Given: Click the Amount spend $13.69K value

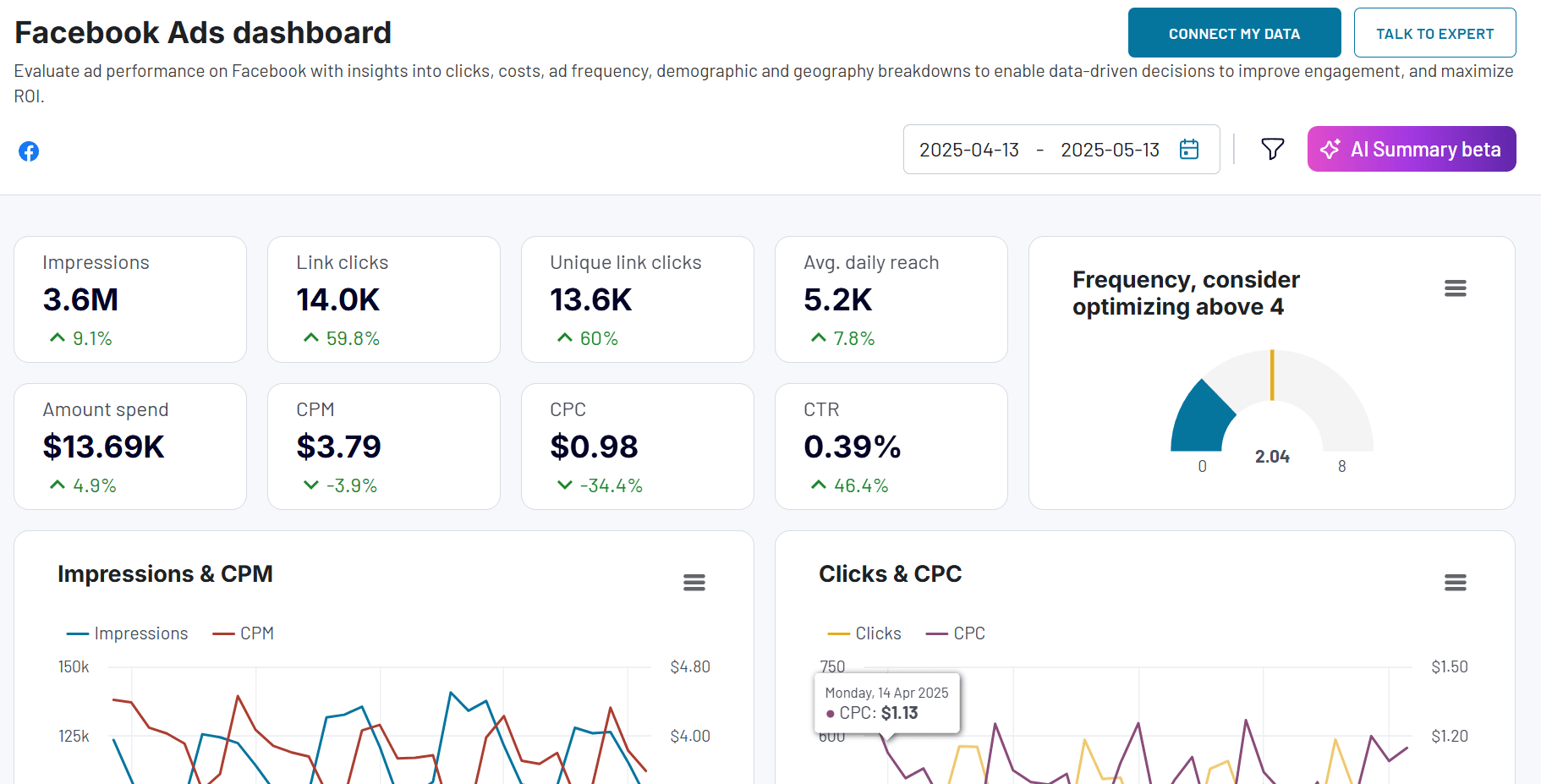Looking at the screenshot, I should pos(103,447).
